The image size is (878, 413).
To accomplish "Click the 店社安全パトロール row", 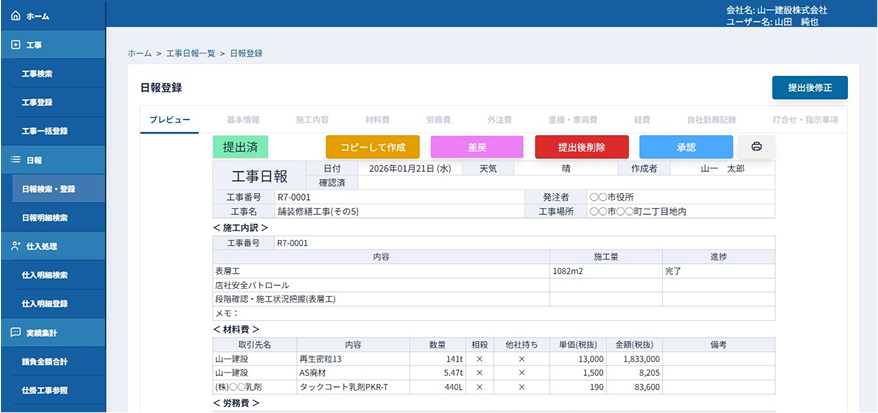I will pyautogui.click(x=494, y=285).
